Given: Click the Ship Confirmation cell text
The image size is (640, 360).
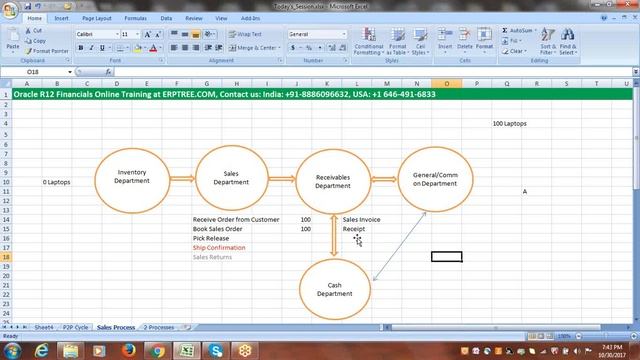Looking at the screenshot, I should point(219,248).
